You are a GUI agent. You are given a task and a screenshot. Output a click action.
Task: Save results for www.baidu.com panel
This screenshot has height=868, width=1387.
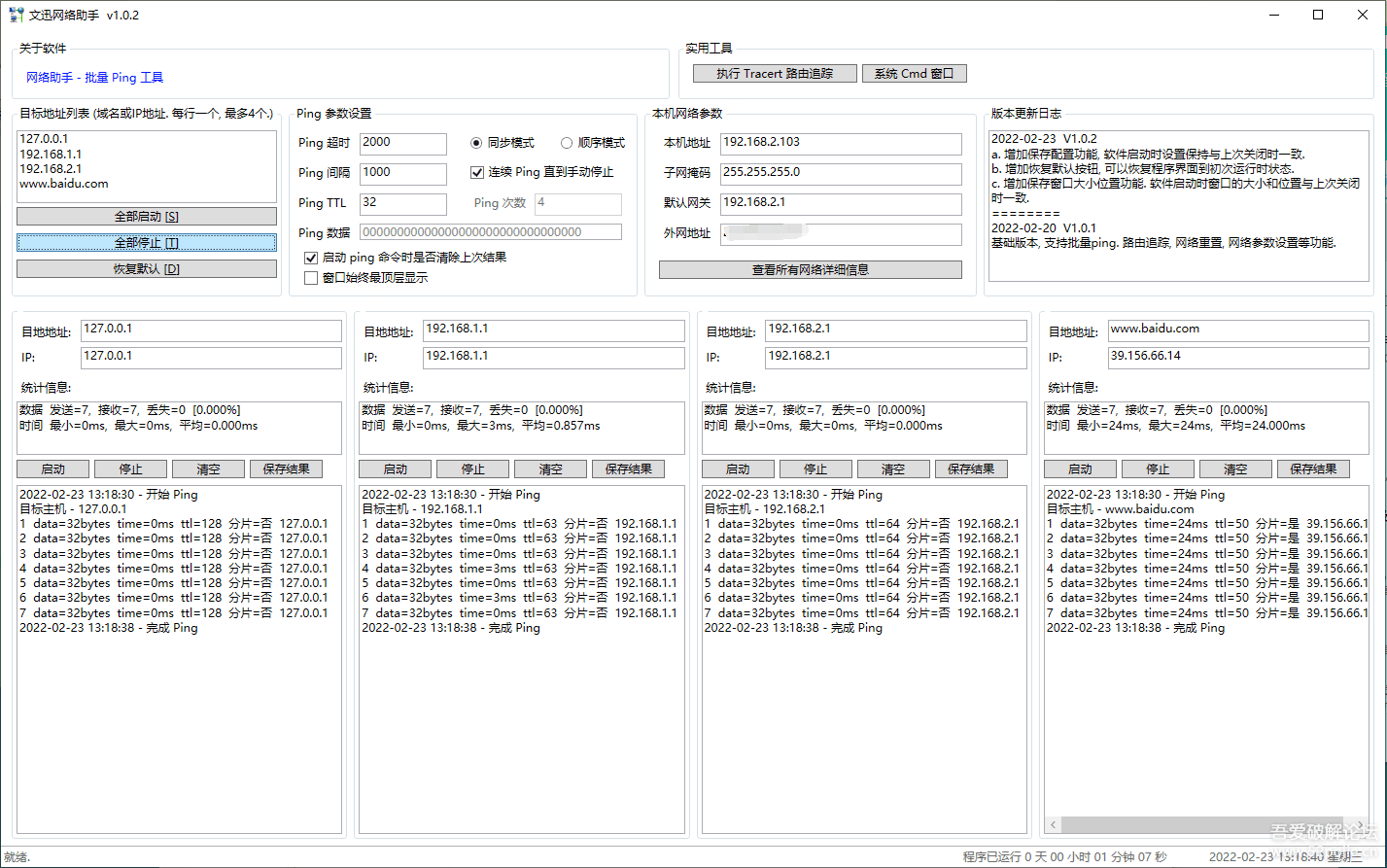1313,469
